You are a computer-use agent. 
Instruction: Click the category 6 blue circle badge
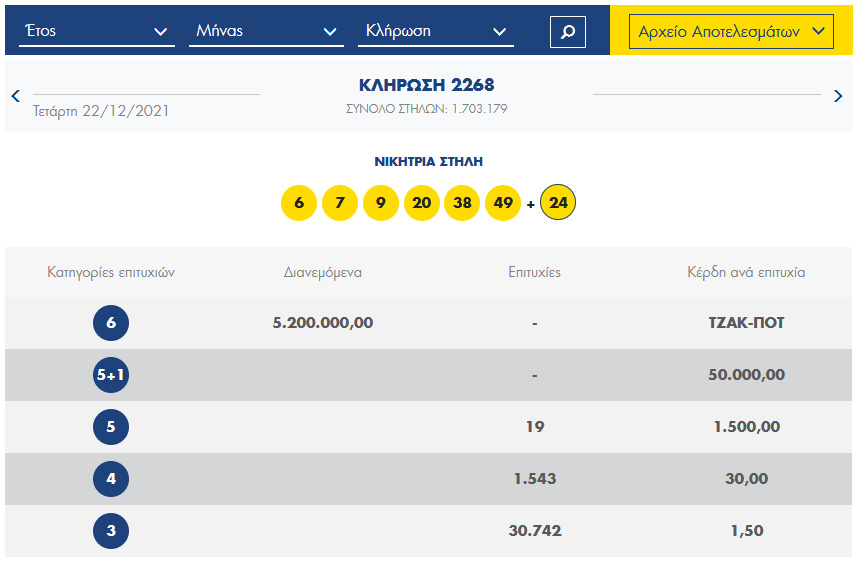click(111, 323)
